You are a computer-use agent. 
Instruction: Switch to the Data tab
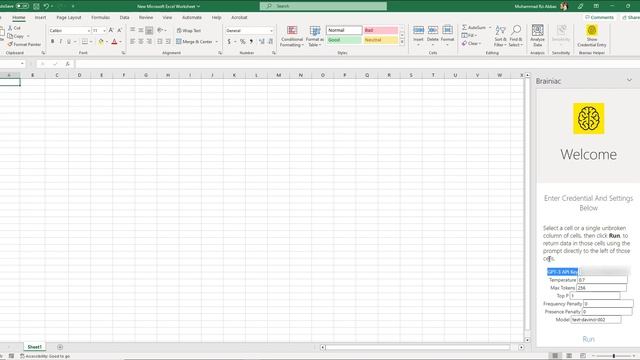[124, 18]
